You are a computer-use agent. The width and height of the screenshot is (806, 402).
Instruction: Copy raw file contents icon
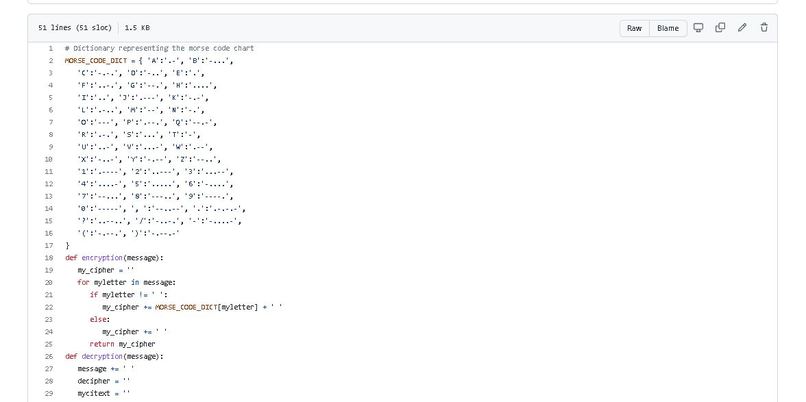[x=720, y=28]
